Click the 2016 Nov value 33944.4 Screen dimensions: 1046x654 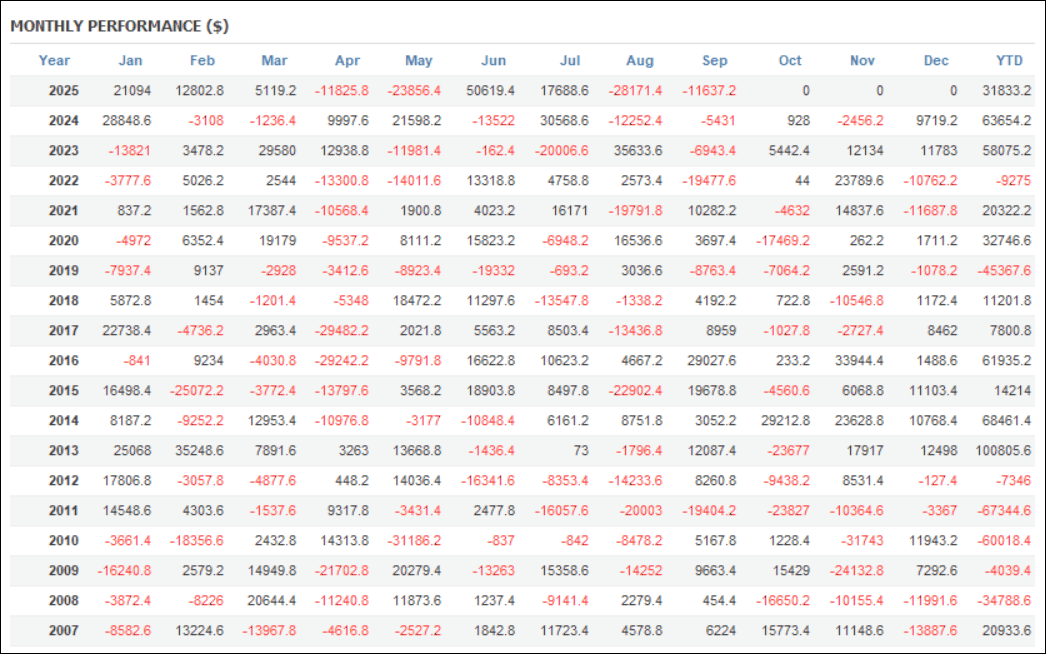[x=858, y=360]
